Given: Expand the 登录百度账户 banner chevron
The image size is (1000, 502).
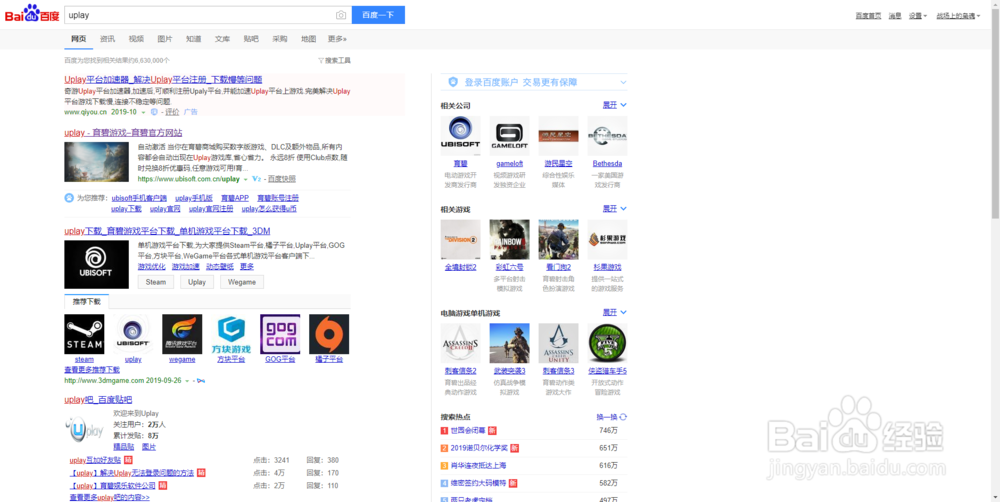Looking at the screenshot, I should click(623, 82).
